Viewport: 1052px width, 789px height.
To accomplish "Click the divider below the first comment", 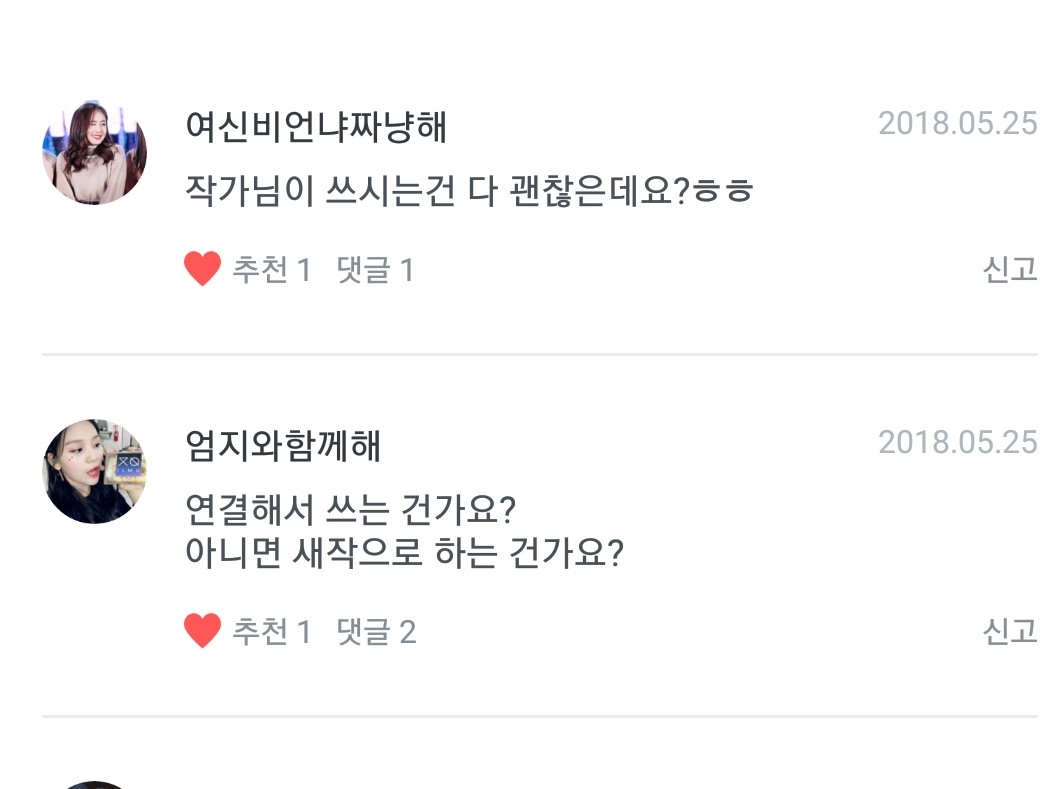I will 539,354.
